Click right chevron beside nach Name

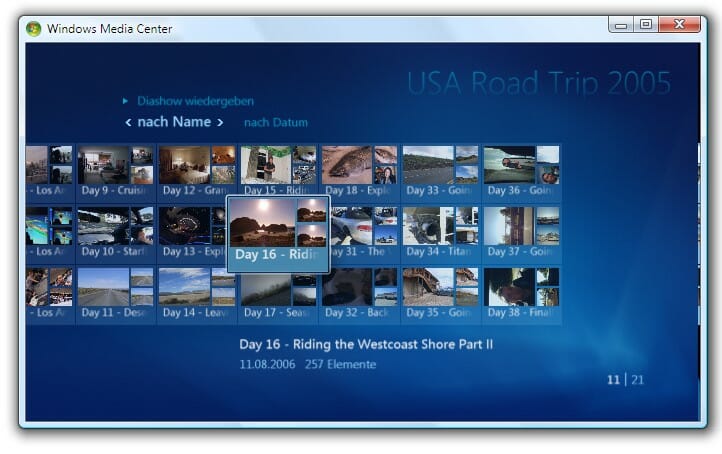pyautogui.click(x=220, y=122)
